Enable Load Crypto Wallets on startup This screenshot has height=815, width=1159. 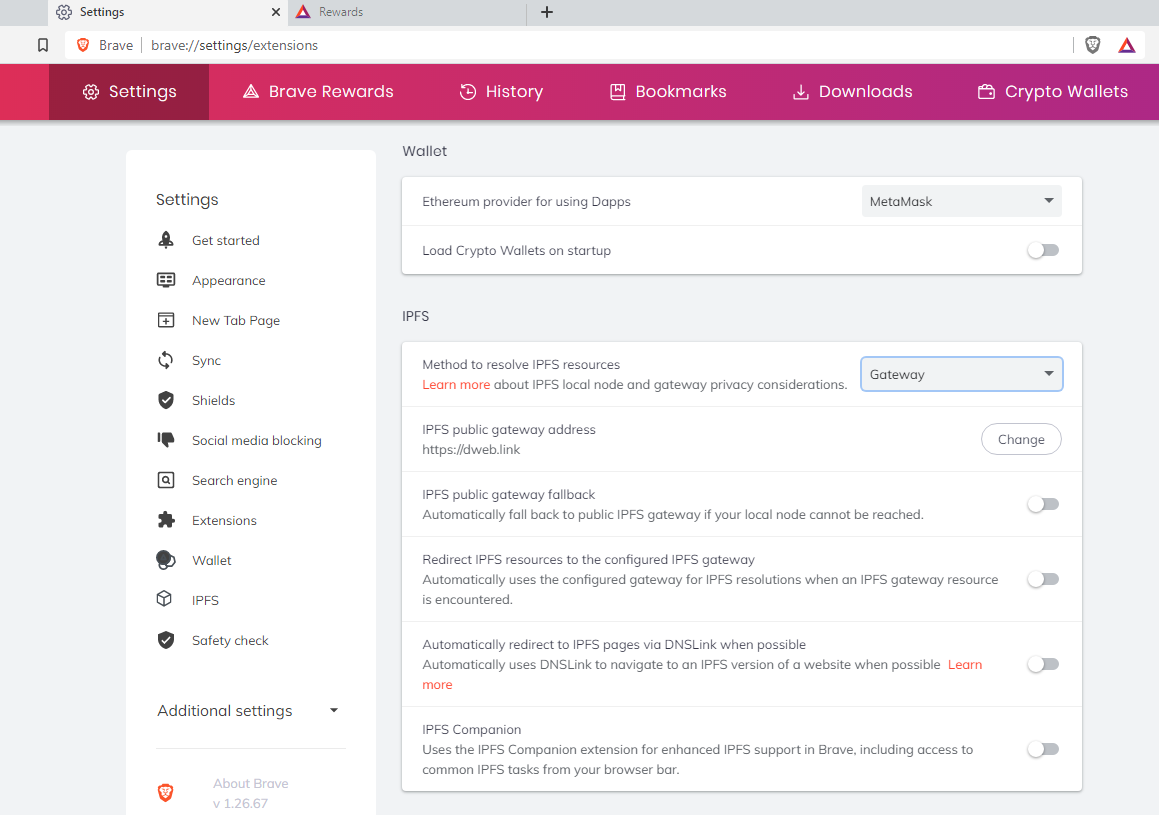[x=1042, y=250]
